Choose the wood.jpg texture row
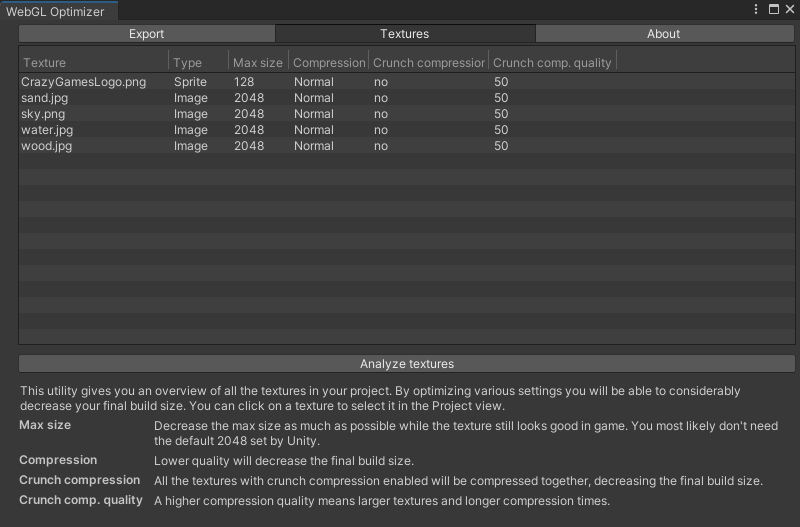Viewport: 800px width, 527px height. tap(47, 146)
